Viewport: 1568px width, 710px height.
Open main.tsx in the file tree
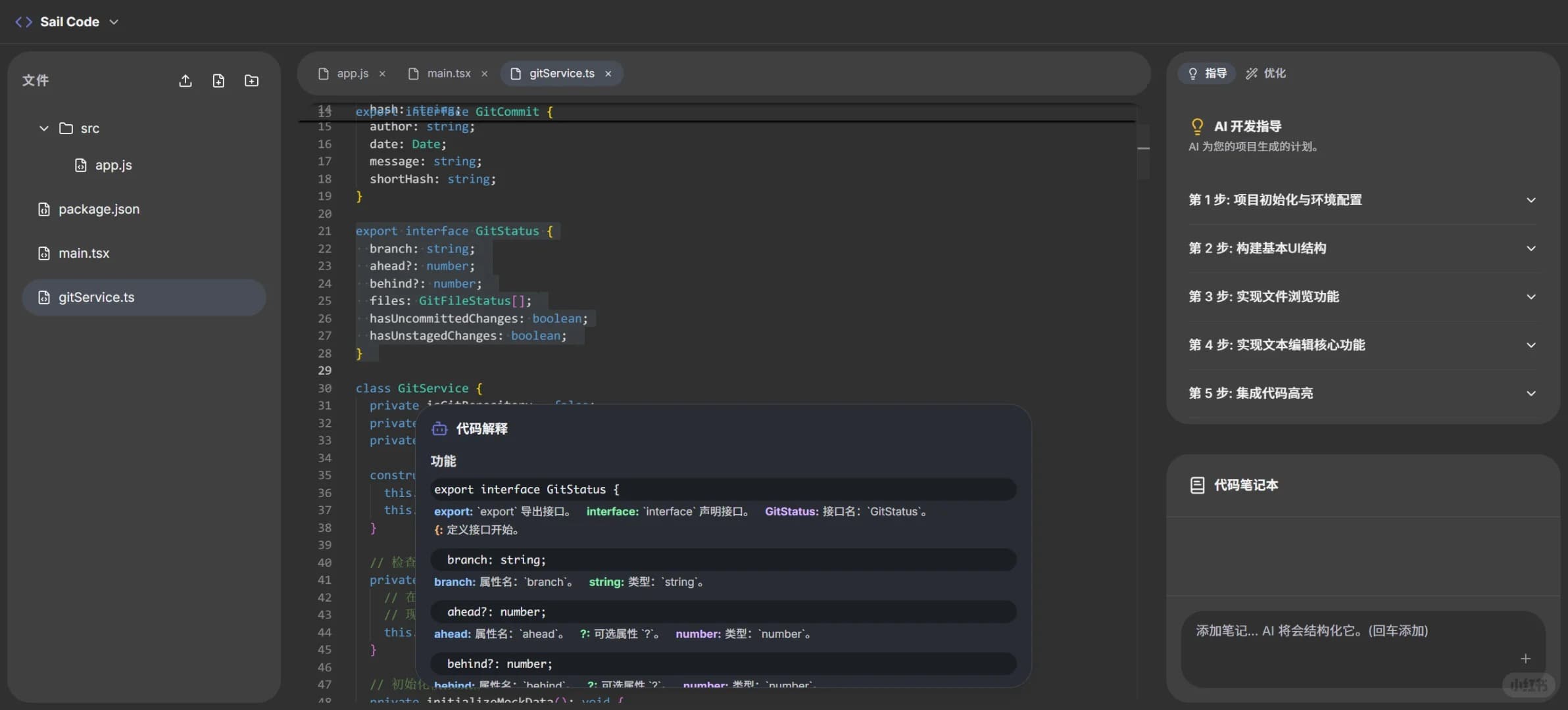tap(74, 253)
